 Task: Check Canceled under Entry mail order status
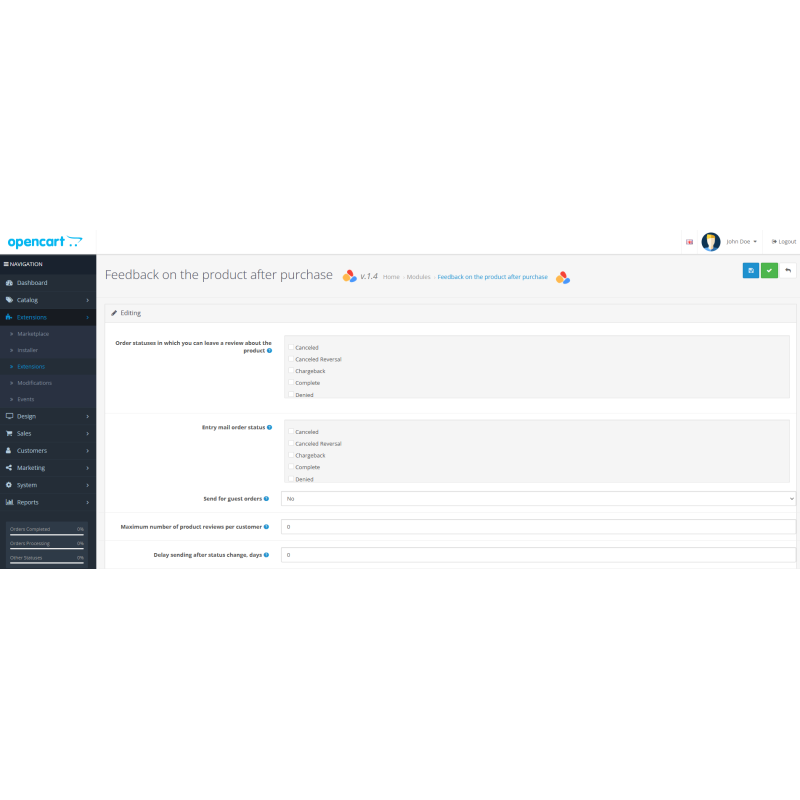tap(290, 431)
